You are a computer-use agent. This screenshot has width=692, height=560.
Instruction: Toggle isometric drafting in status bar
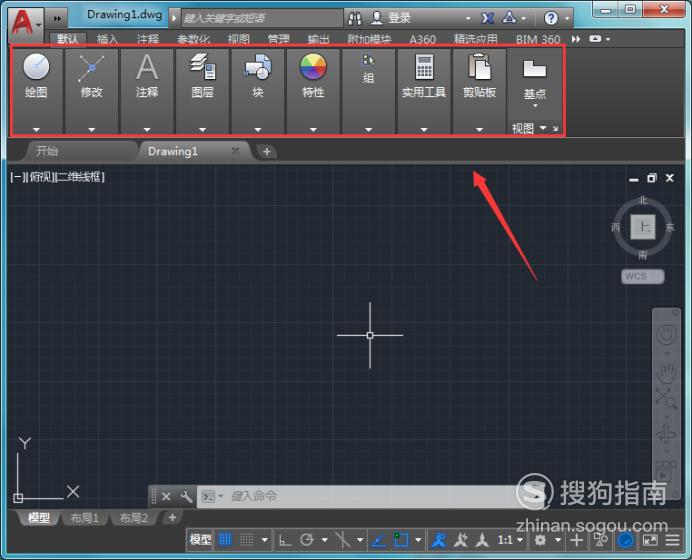point(342,540)
